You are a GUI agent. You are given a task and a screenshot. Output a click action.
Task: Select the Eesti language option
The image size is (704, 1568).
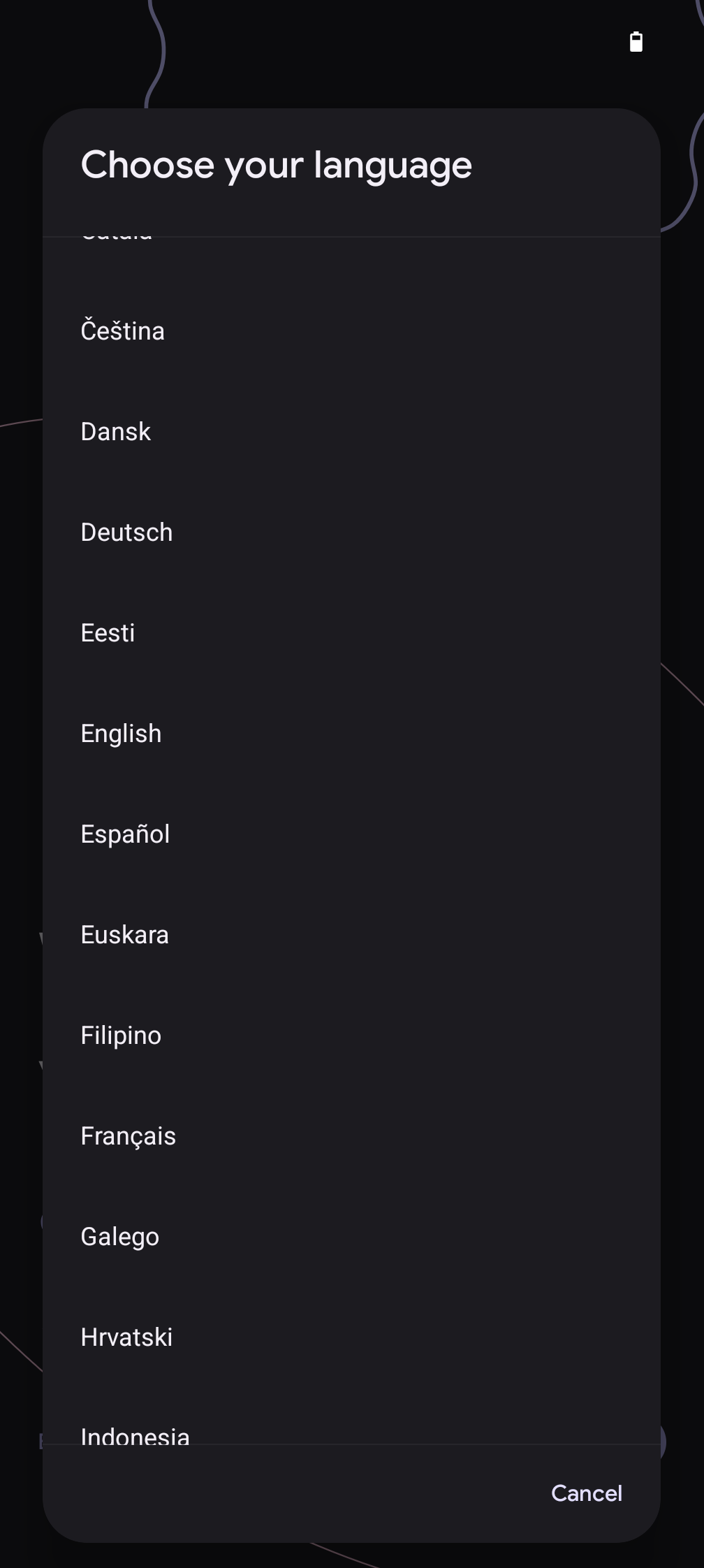(x=108, y=633)
